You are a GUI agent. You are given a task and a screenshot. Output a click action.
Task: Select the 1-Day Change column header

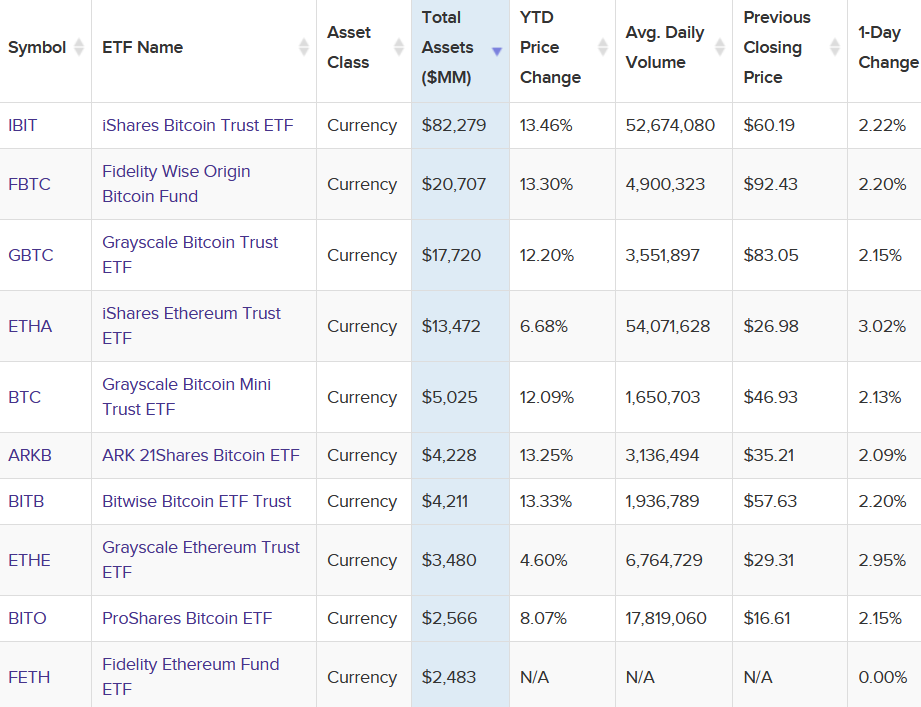click(887, 47)
